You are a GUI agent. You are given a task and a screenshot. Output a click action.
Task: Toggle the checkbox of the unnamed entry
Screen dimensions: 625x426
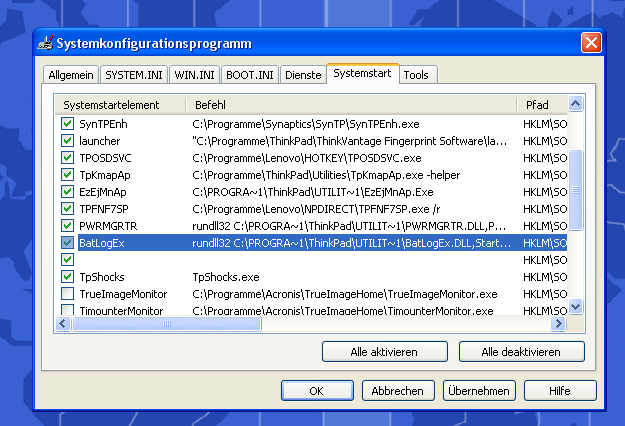point(67,260)
